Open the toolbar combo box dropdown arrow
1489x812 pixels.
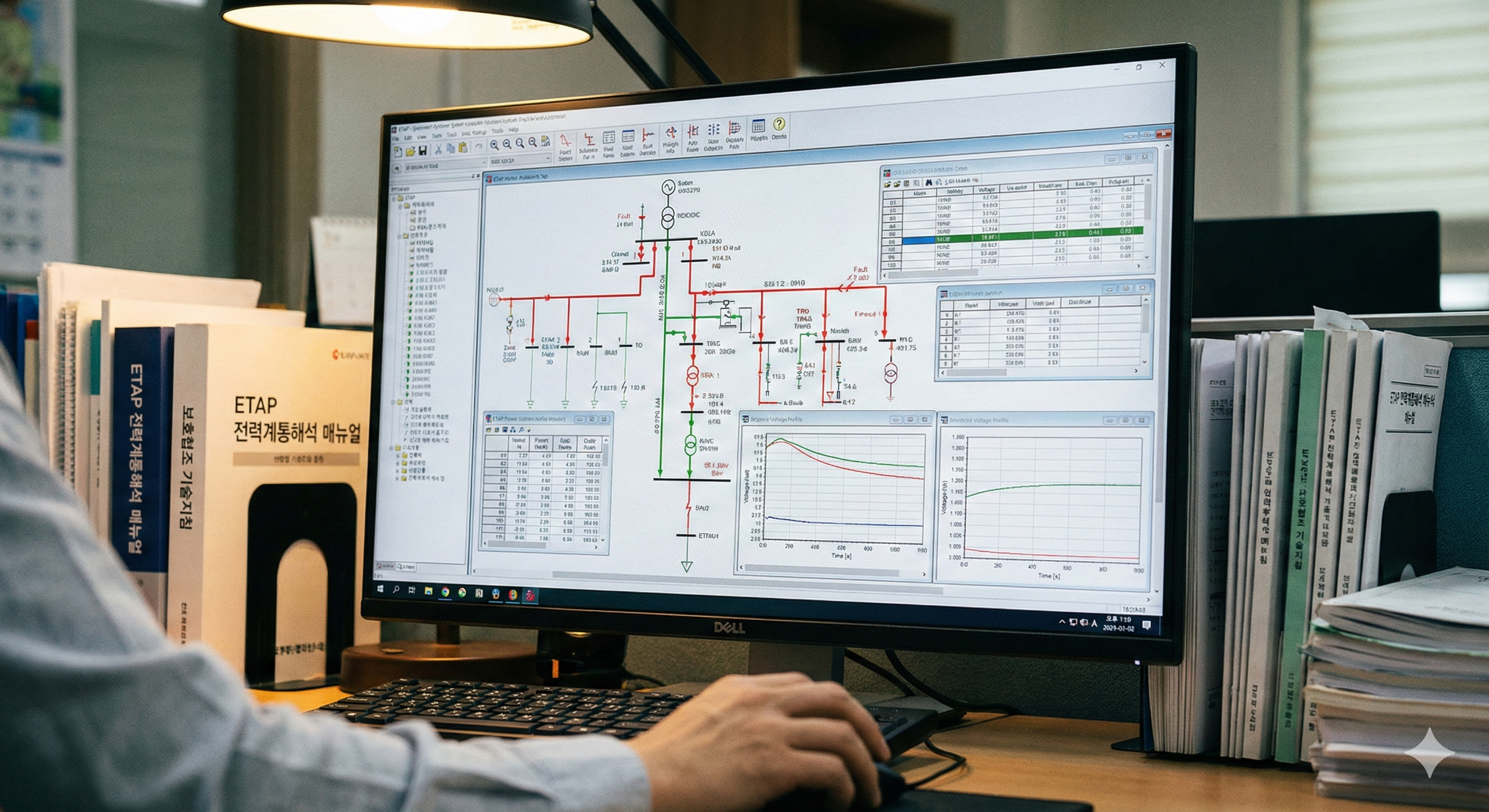tap(547, 158)
